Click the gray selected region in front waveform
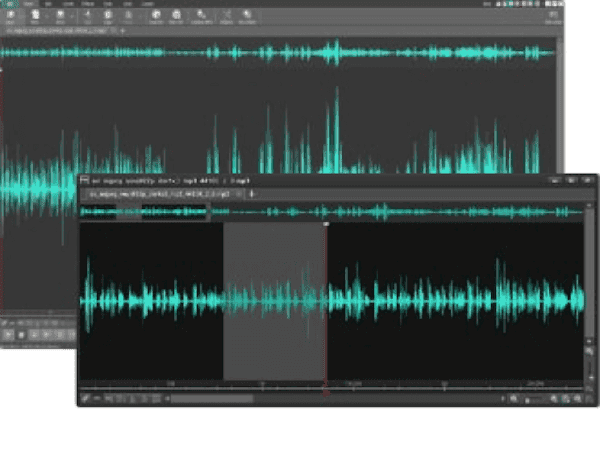The width and height of the screenshot is (600, 456). coord(274,301)
